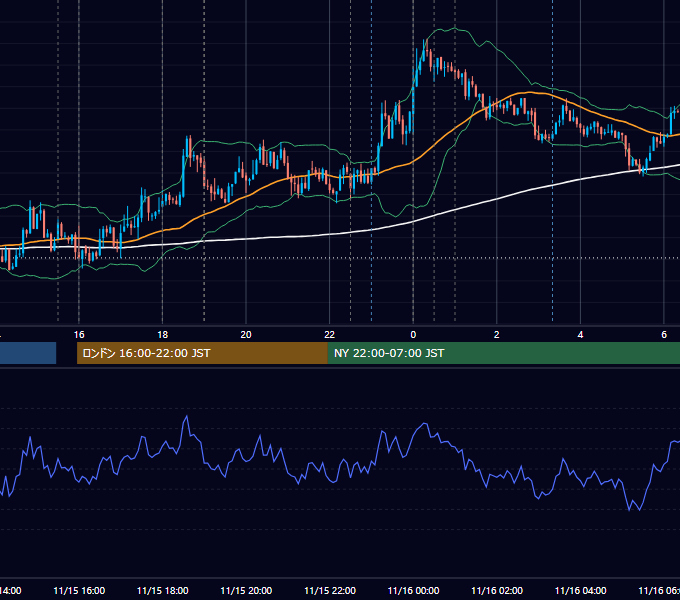The width and height of the screenshot is (680, 600).
Task: Click the 6 hour axis label
Action: [x=664, y=335]
